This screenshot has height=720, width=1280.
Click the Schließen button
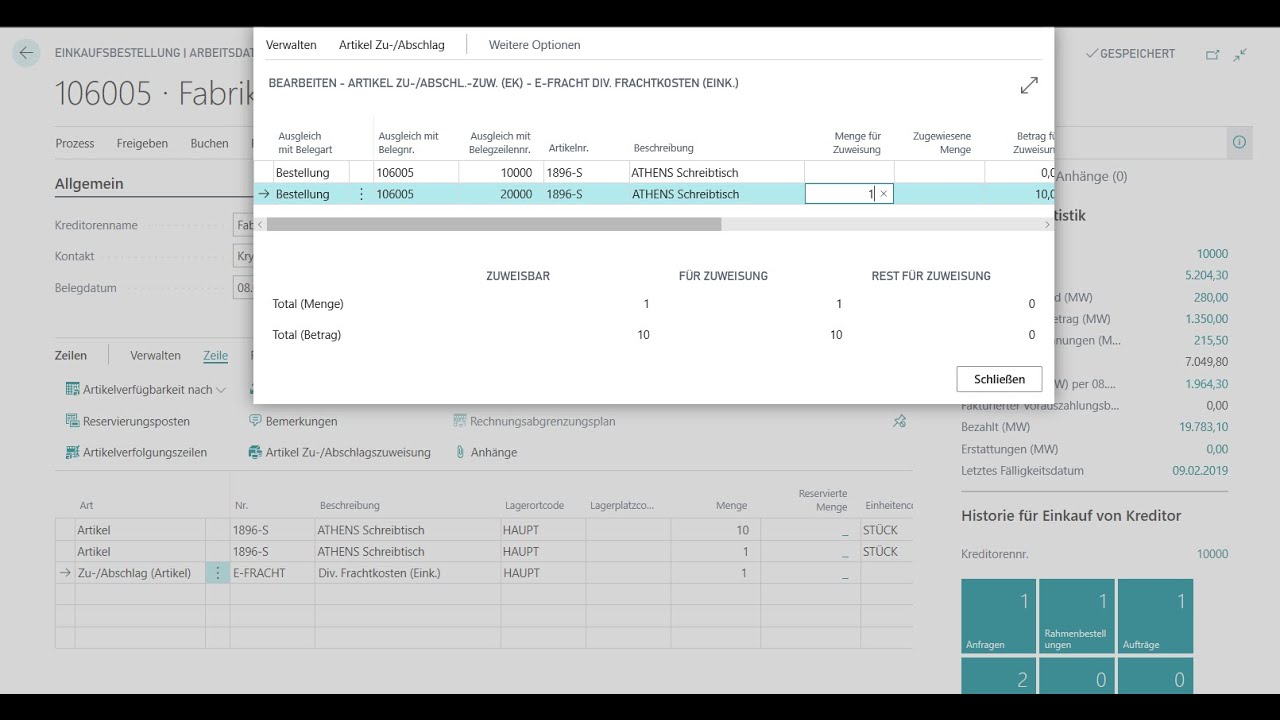(x=999, y=379)
